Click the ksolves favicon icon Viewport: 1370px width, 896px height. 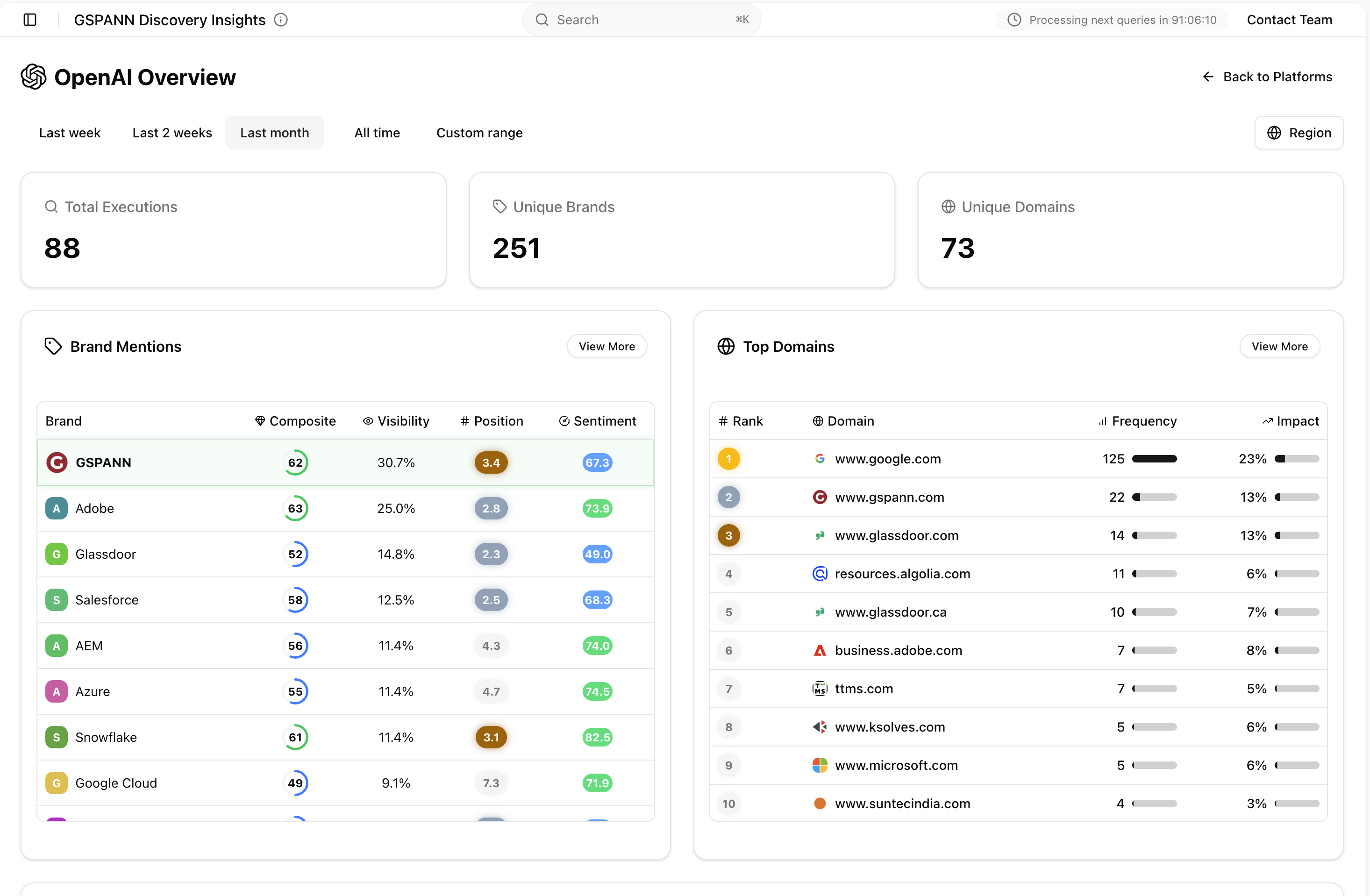click(820, 727)
